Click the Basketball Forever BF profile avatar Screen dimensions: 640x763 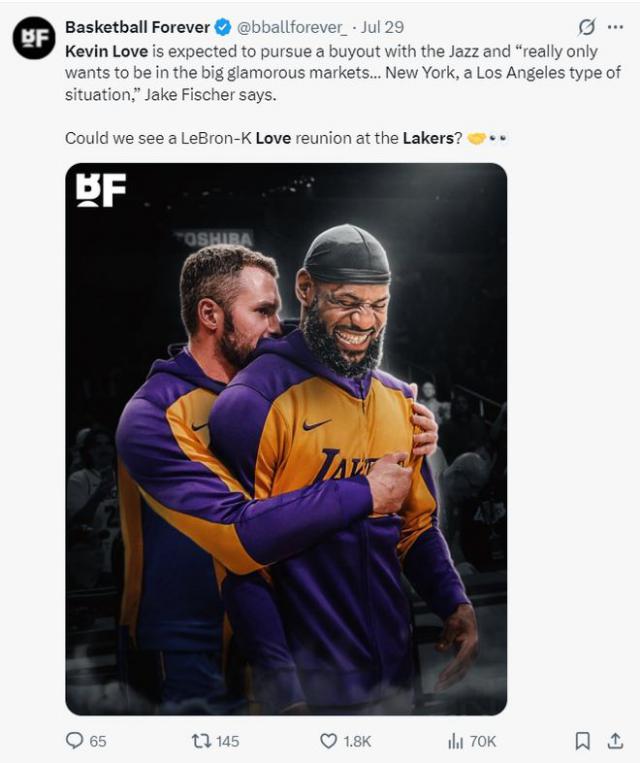[34, 38]
